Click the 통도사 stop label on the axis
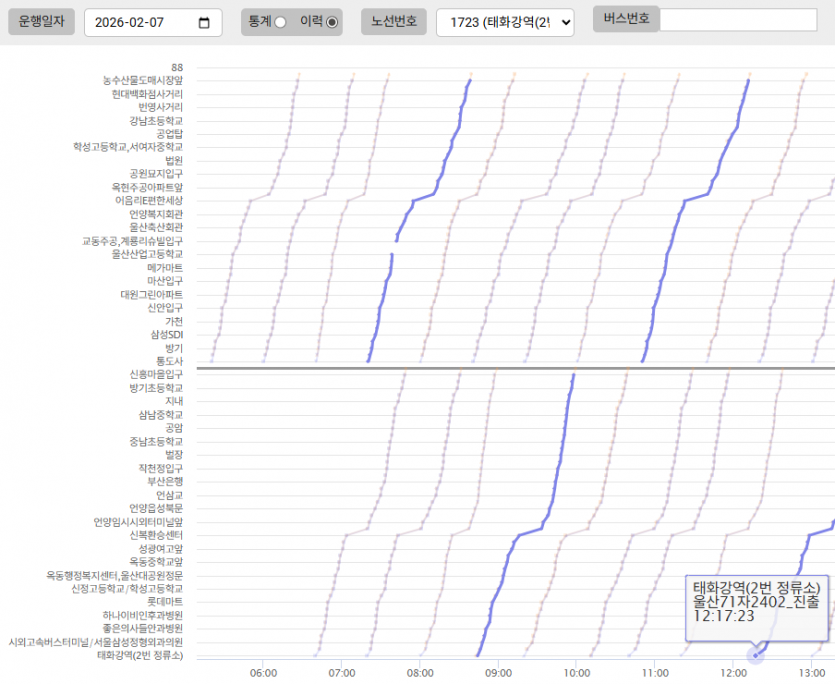This screenshot has height=684, width=835. 168,360
